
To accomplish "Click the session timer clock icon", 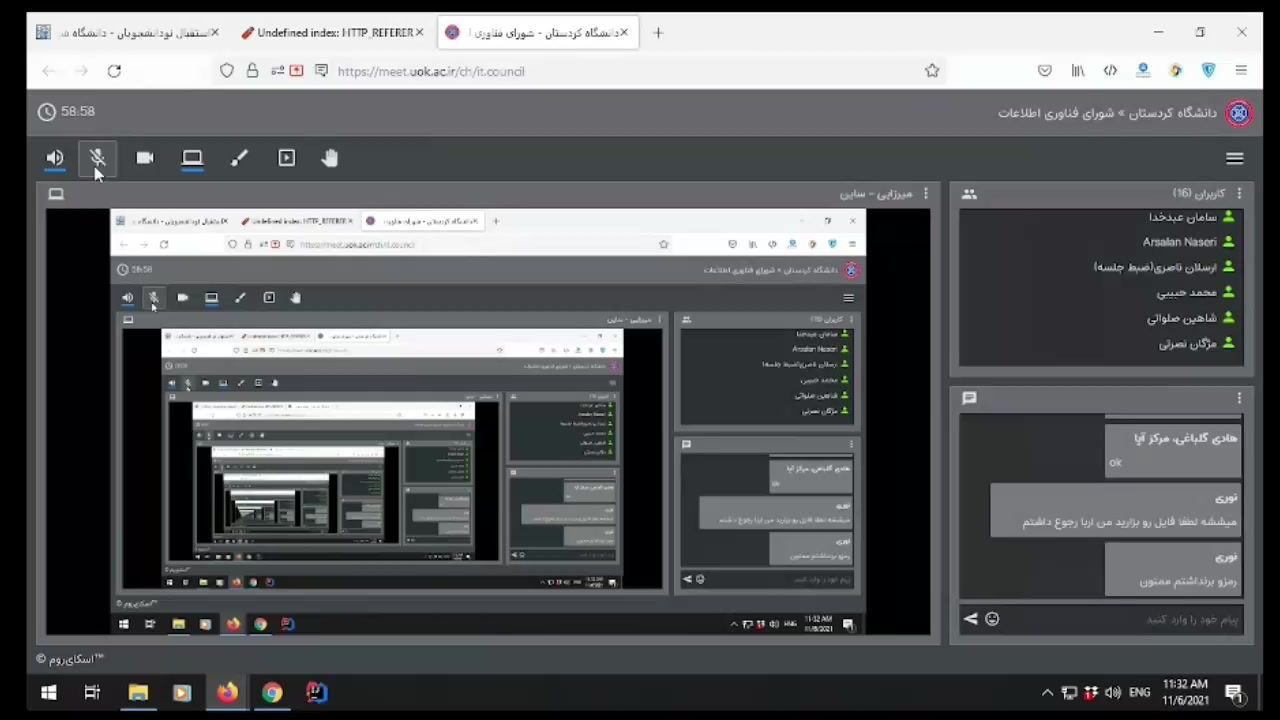I will [x=47, y=112].
